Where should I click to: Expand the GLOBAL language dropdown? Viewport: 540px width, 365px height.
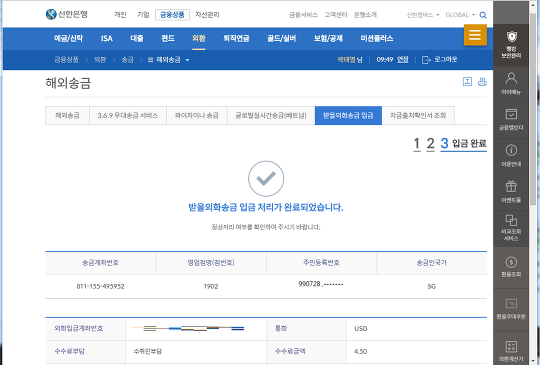coord(460,15)
